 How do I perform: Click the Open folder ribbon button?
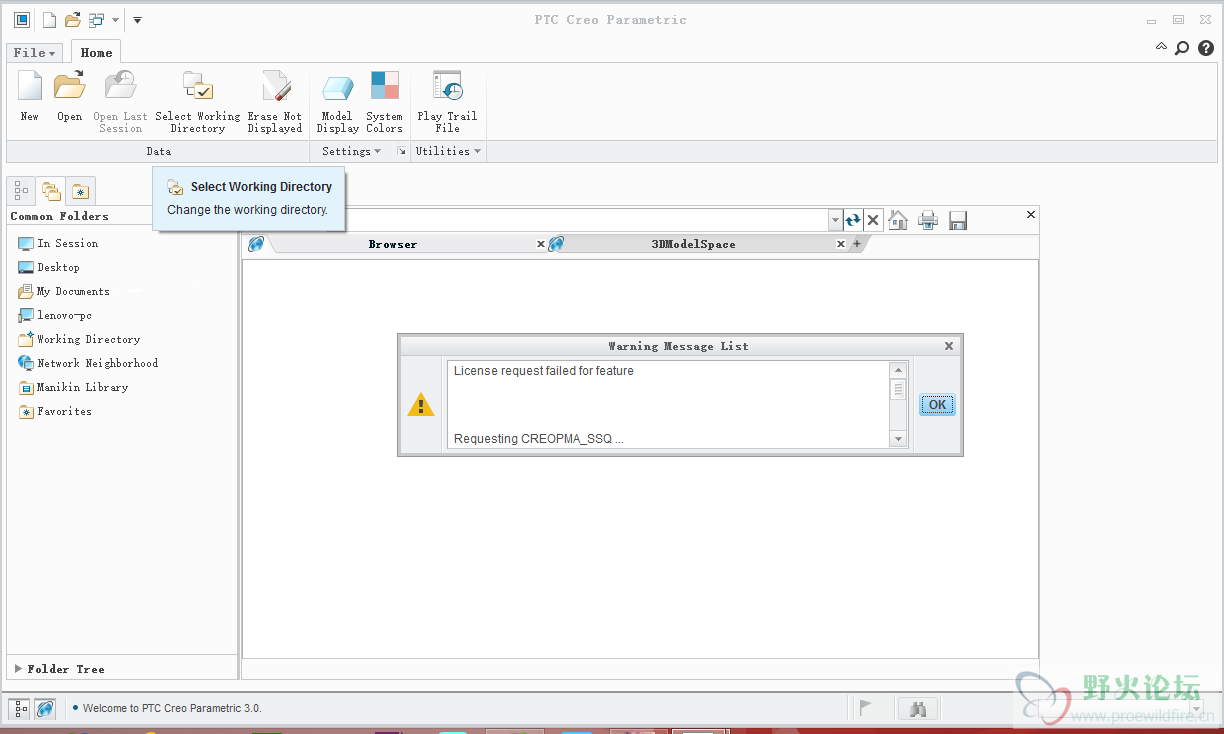tap(70, 97)
